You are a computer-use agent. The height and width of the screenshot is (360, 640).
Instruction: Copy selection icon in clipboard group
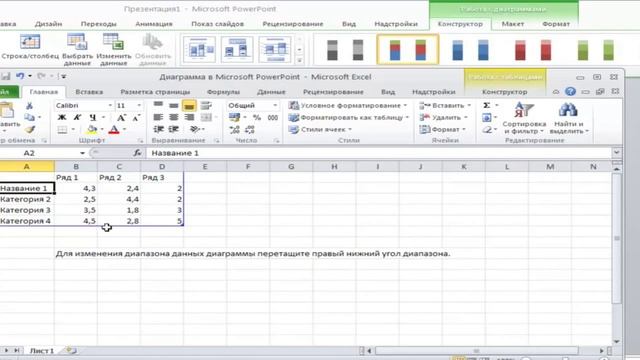pos(29,118)
